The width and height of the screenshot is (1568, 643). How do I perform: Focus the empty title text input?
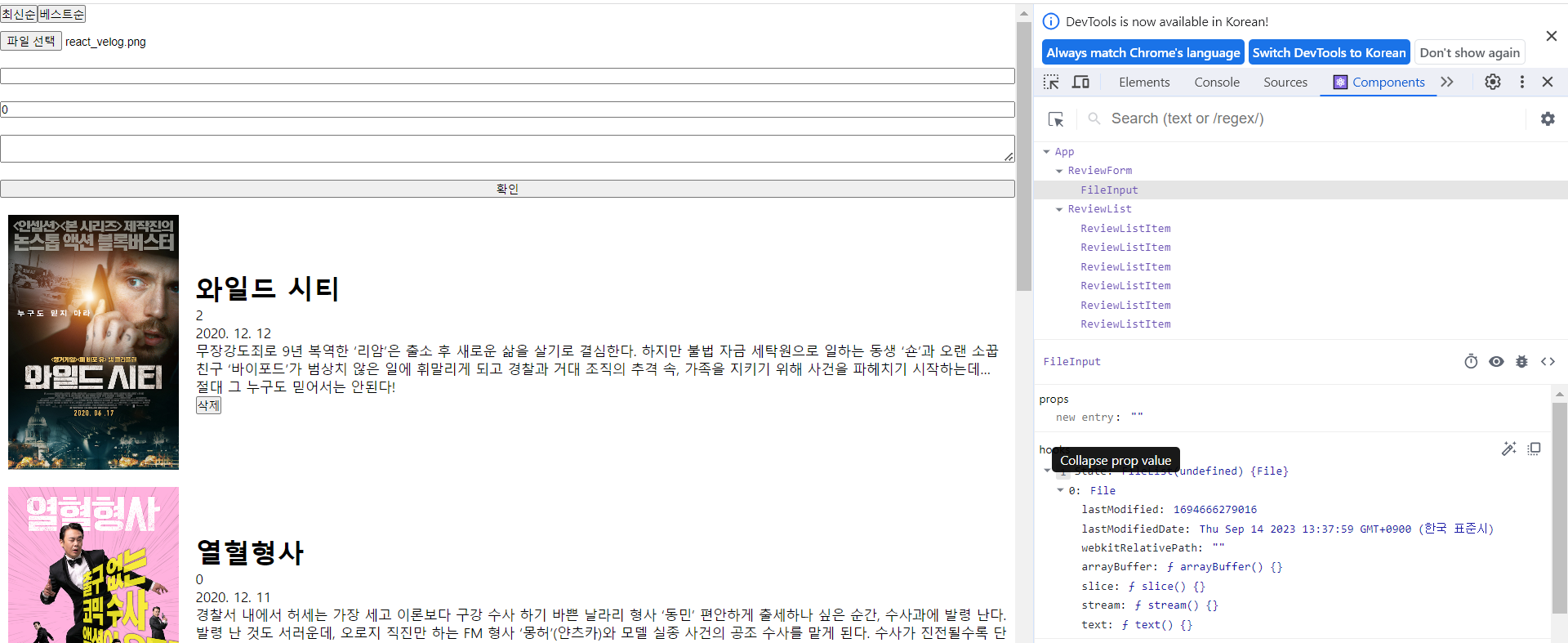(507, 76)
